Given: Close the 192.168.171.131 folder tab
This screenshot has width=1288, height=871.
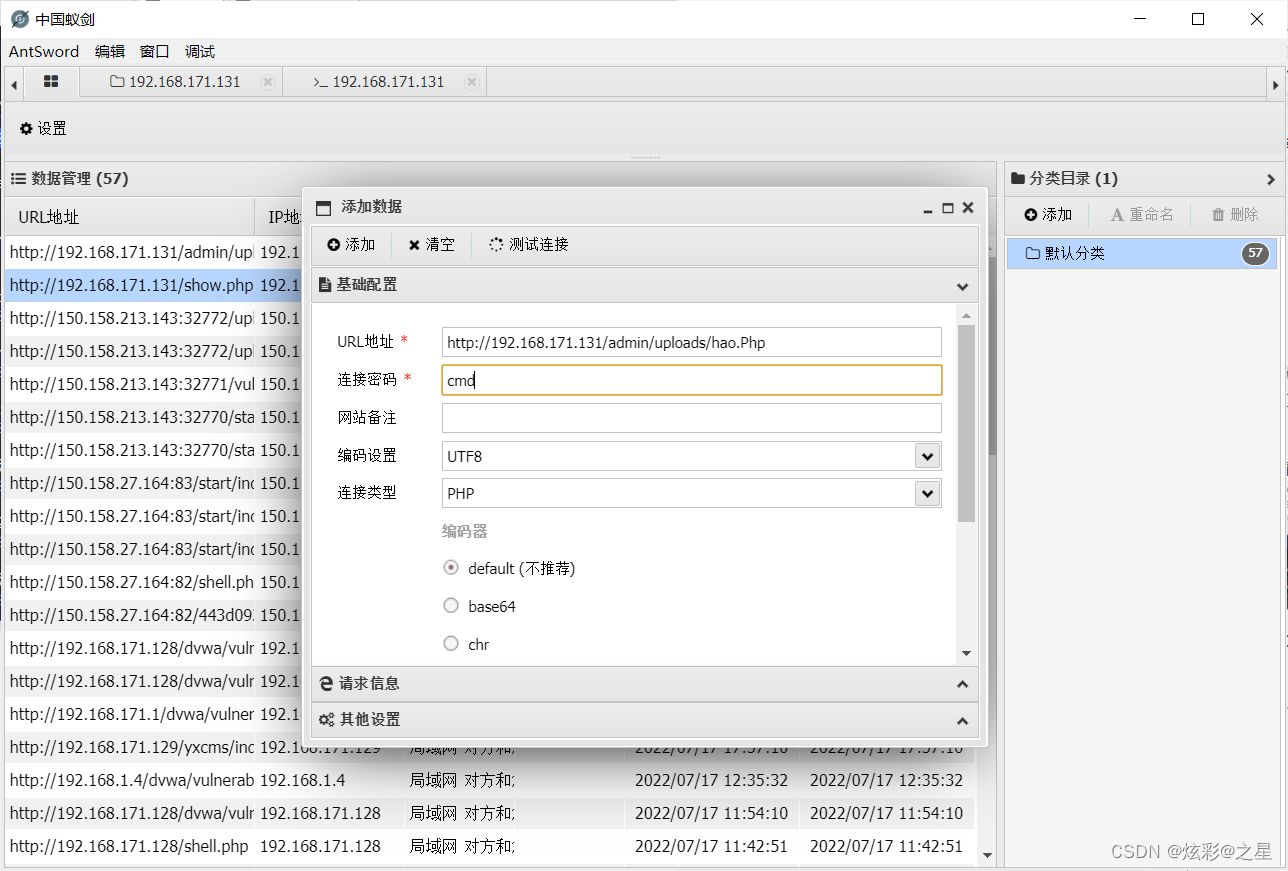Looking at the screenshot, I should pyautogui.click(x=267, y=82).
